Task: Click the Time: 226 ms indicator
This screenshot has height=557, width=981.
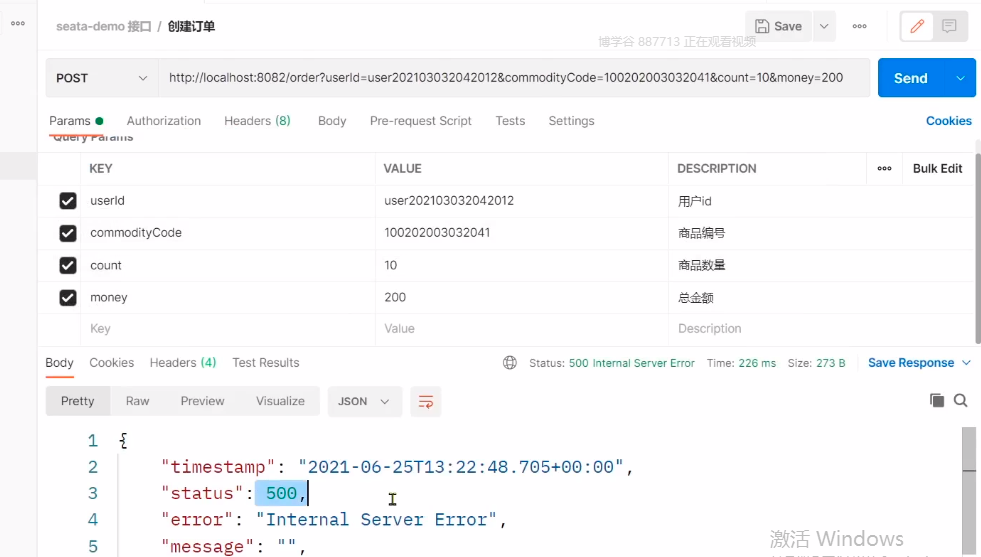Action: 741,363
